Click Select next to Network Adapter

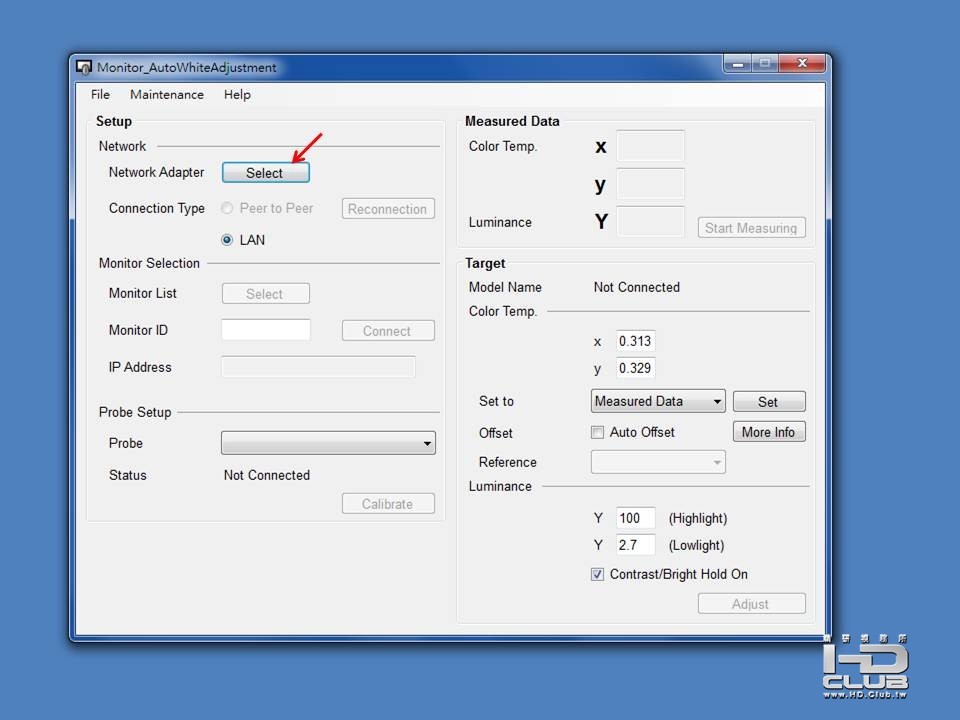(x=266, y=173)
